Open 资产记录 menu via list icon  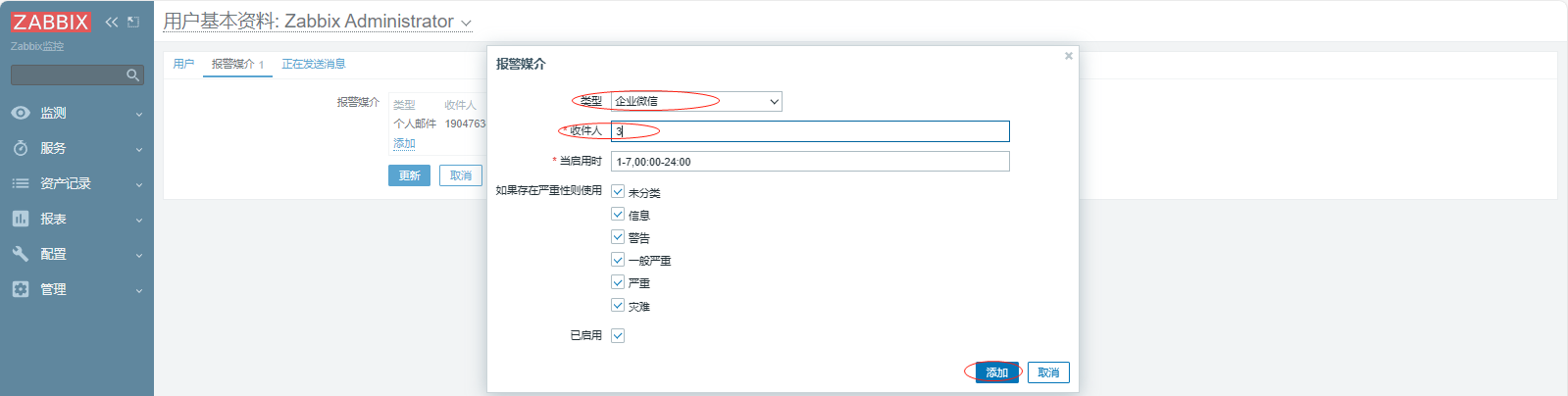pos(21,183)
